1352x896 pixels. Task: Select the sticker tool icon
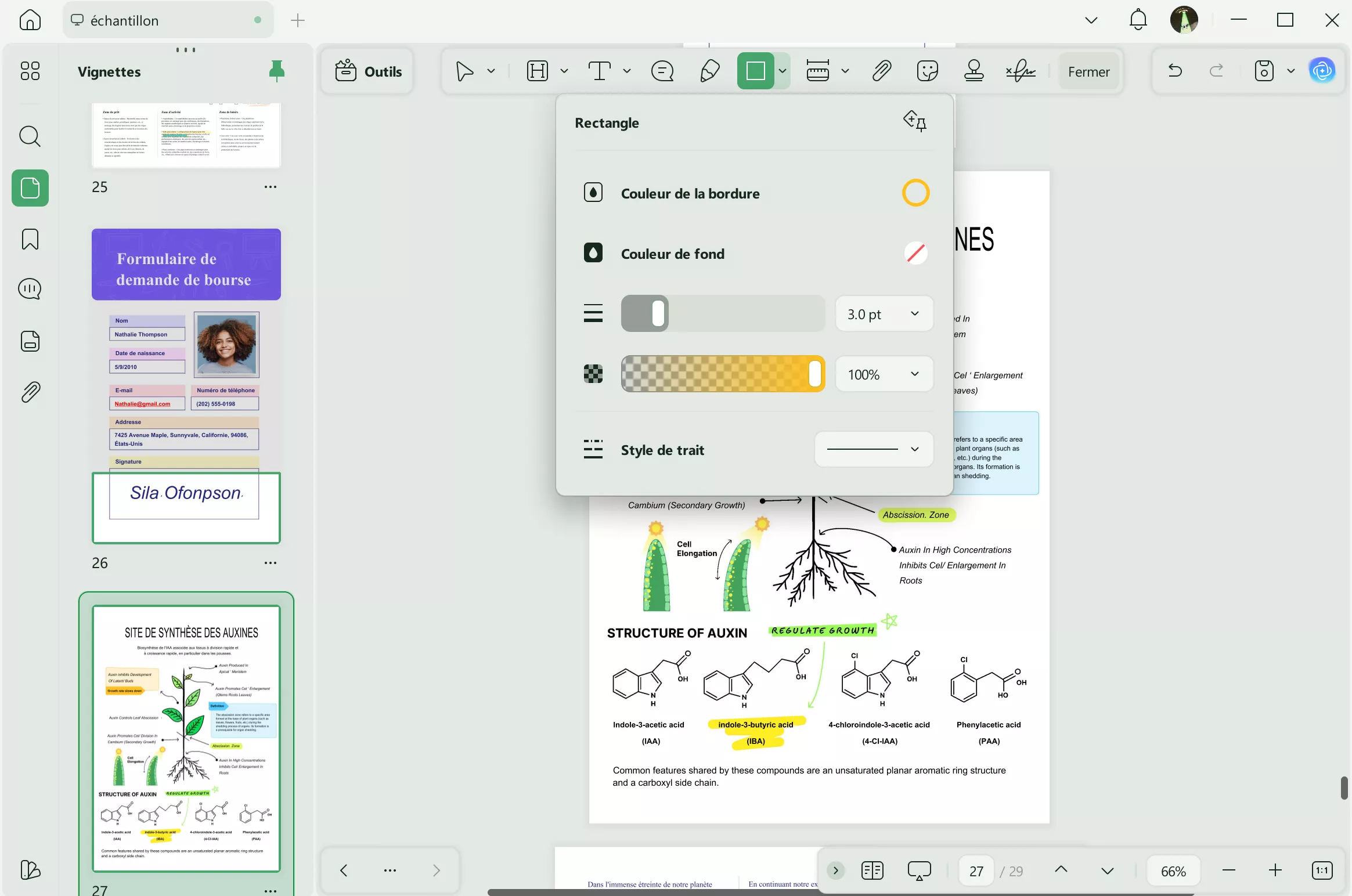[927, 71]
